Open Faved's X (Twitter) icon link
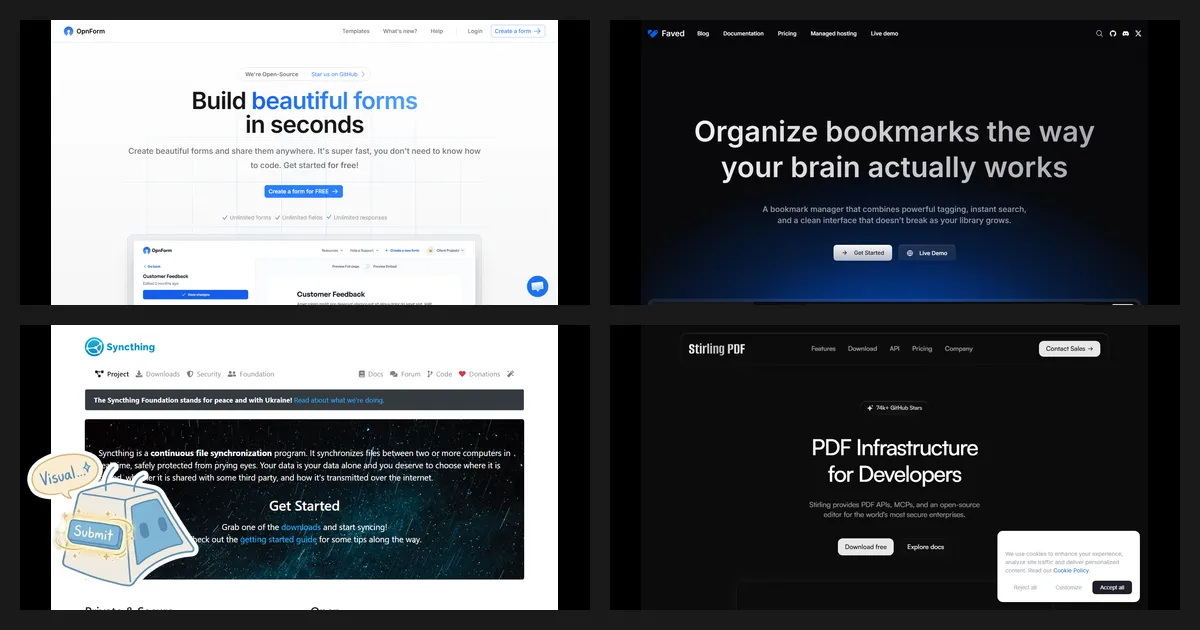 pyautogui.click(x=1138, y=33)
